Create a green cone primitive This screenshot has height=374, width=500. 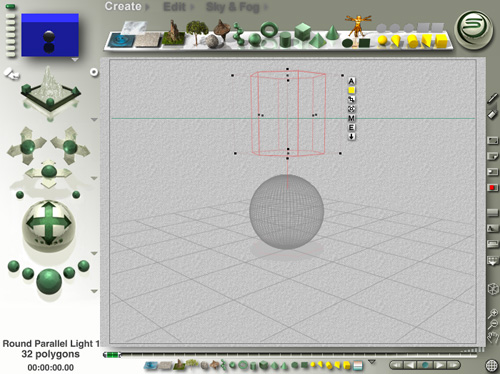pos(332,33)
